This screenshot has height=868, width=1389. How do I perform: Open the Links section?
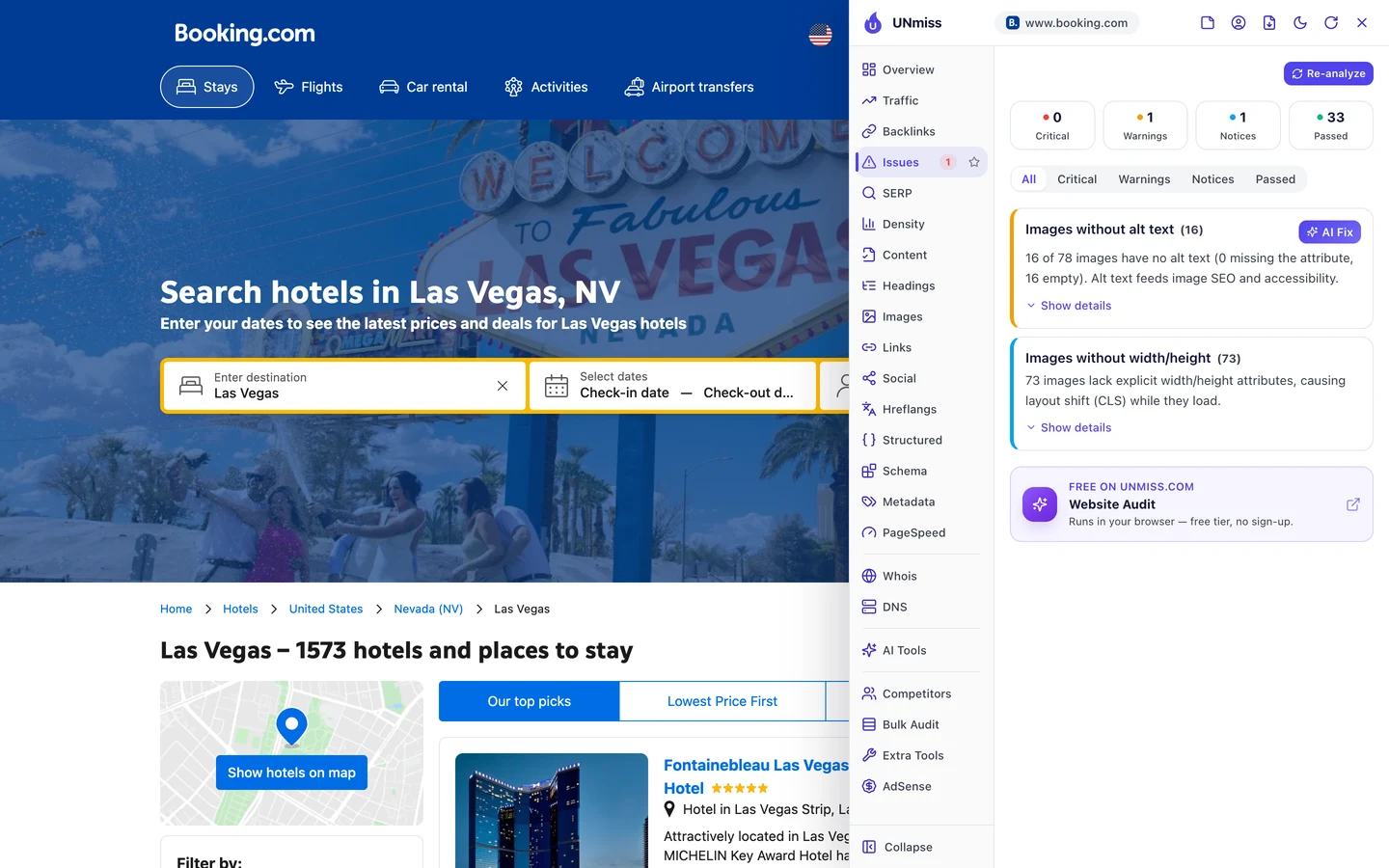(921, 347)
